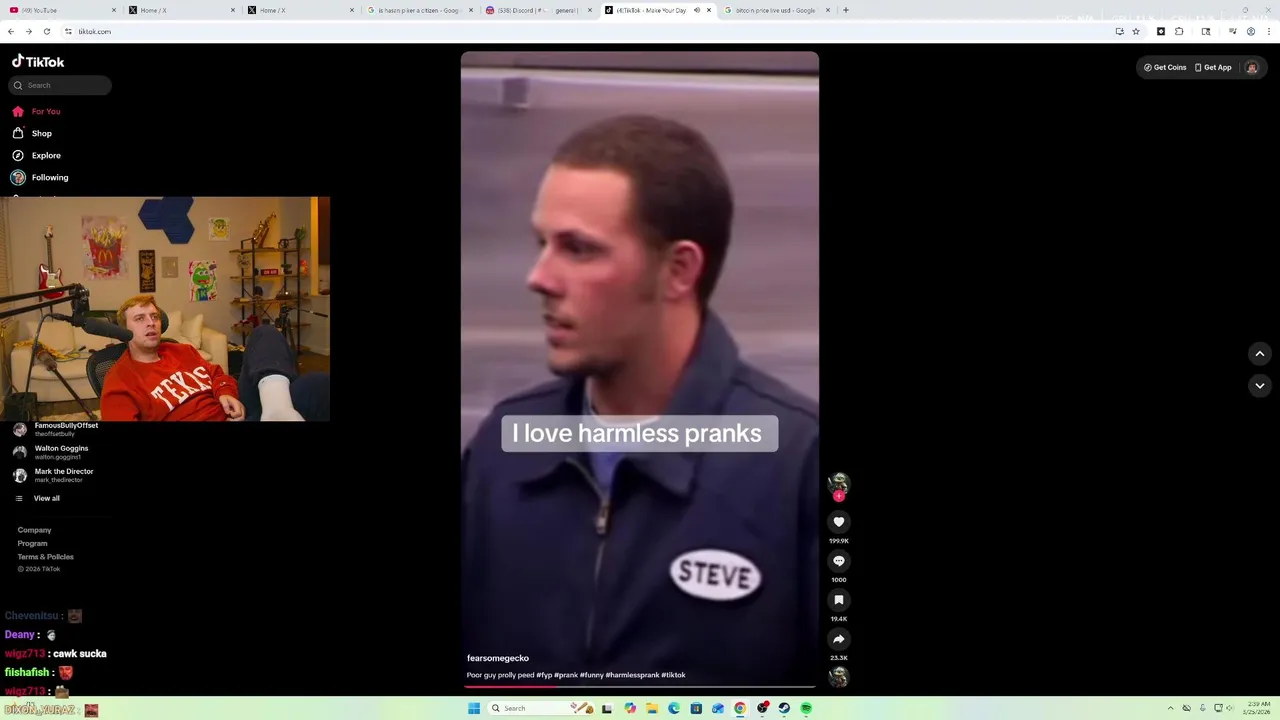Bookmark this page with the star icon
This screenshot has height=720, width=1280.
pos(1136,31)
